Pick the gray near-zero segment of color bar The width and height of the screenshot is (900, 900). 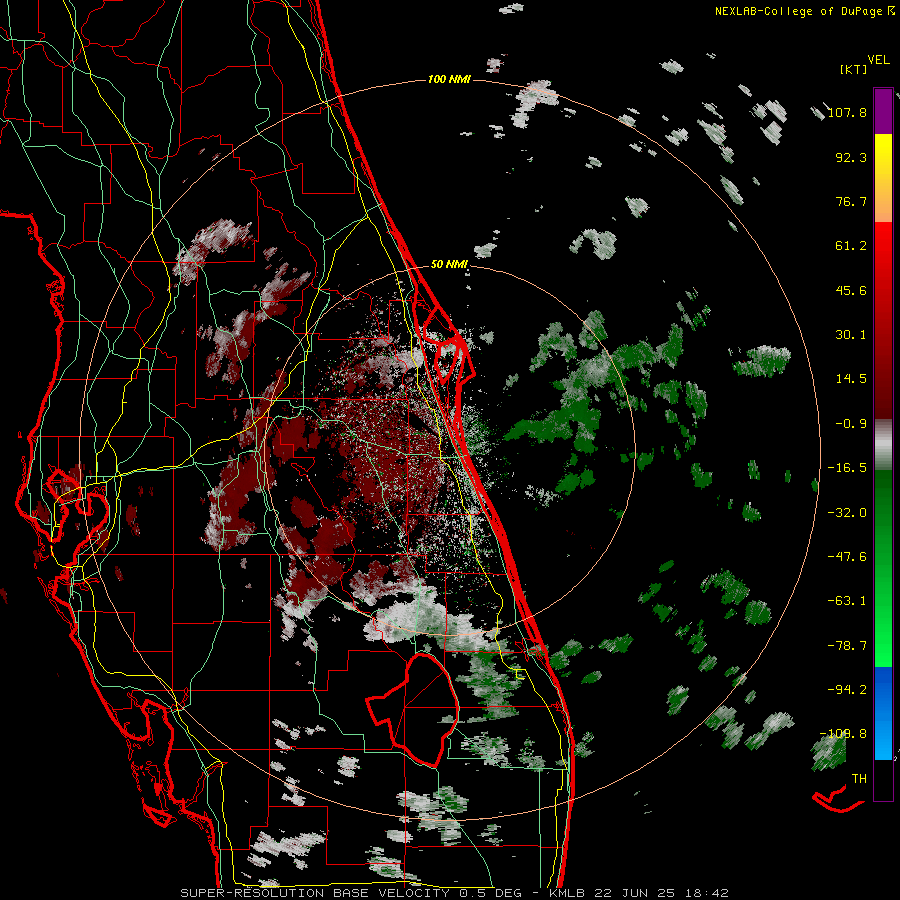(x=883, y=445)
